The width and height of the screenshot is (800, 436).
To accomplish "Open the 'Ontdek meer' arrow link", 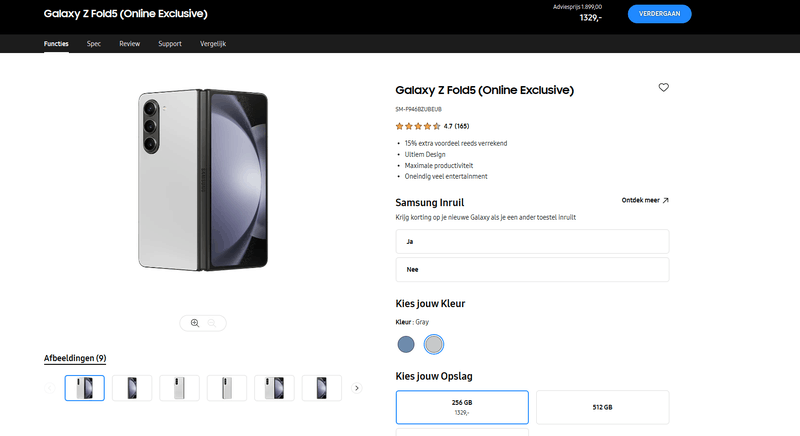I will [x=645, y=200].
